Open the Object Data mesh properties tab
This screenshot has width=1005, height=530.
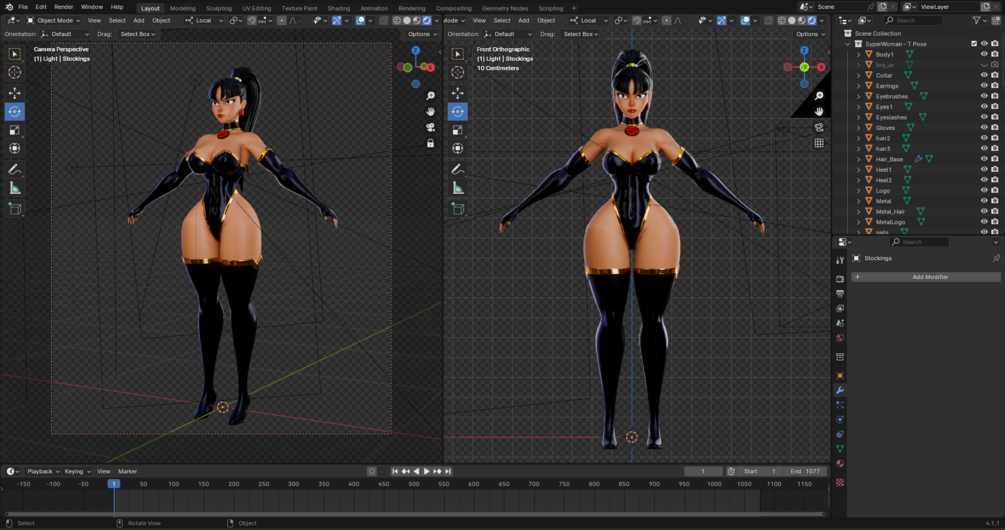840,449
